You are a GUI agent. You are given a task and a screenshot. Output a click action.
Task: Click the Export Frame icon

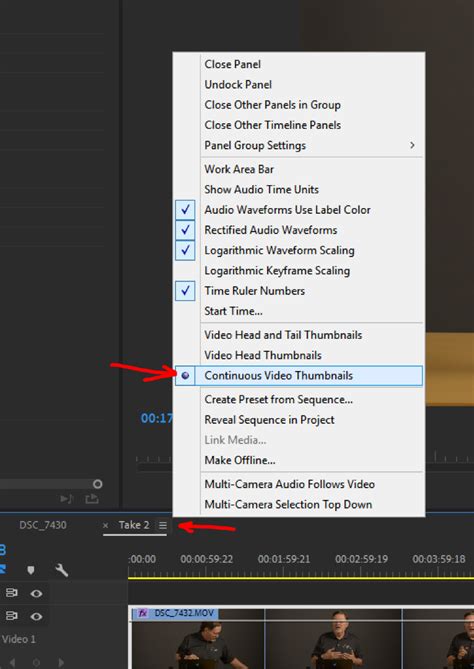[x=92, y=498]
